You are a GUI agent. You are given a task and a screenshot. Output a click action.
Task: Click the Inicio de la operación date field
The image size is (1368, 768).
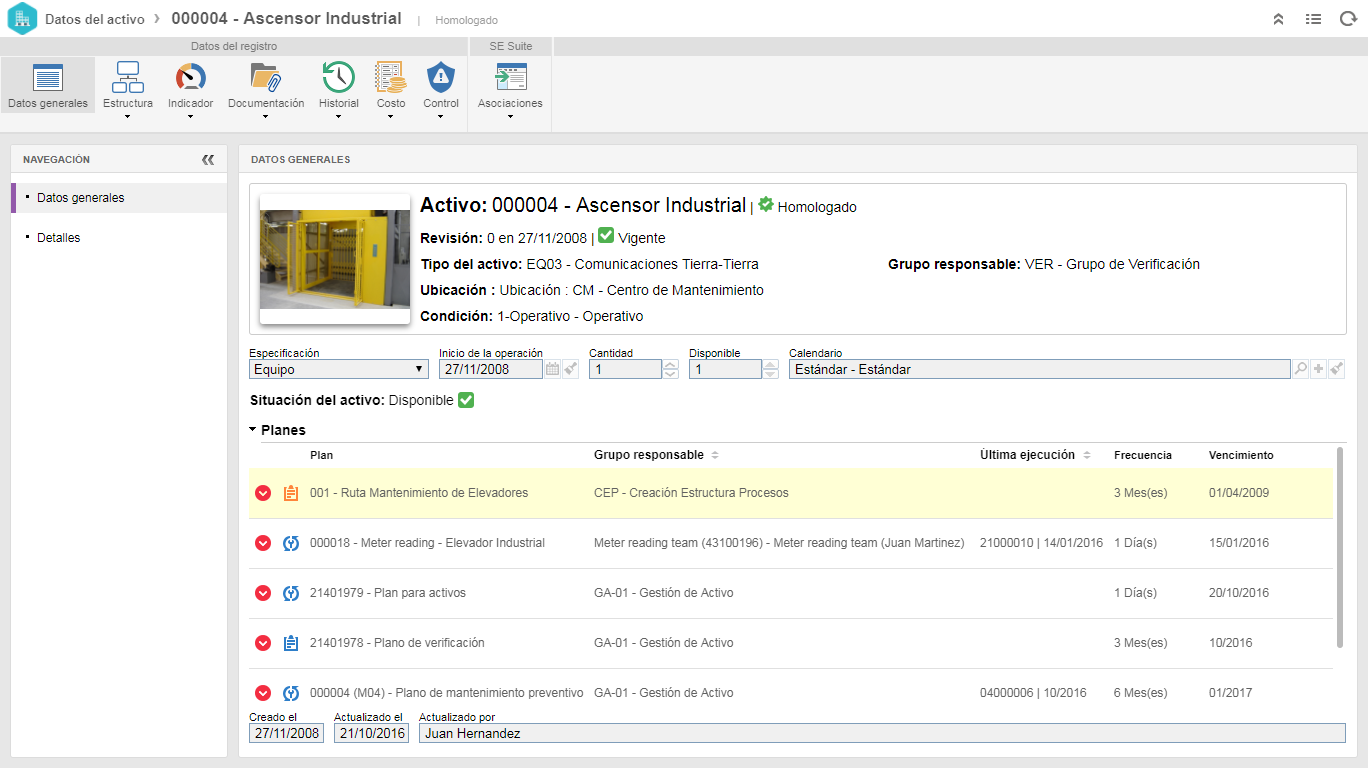[x=490, y=369]
